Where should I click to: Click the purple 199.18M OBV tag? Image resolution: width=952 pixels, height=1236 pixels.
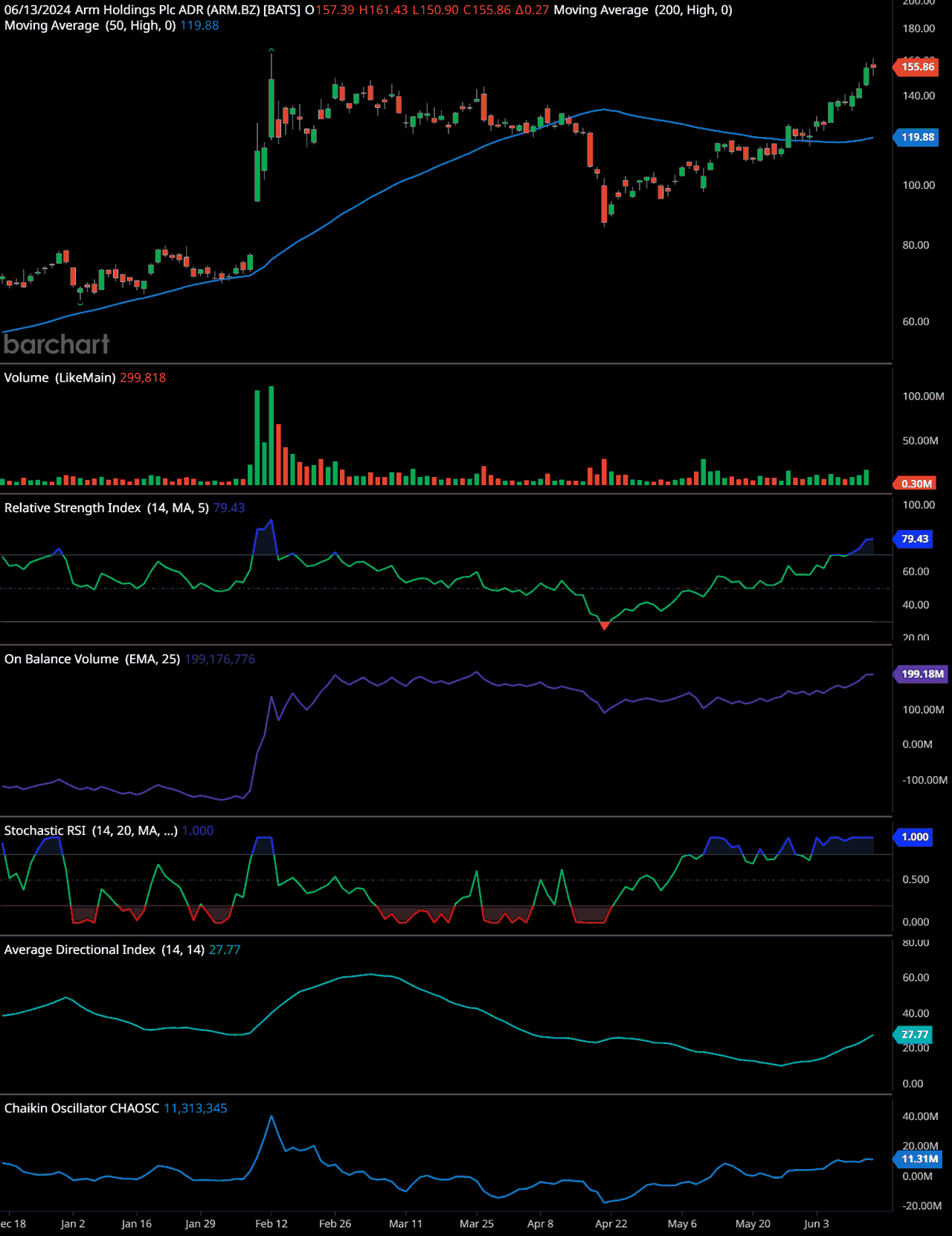tap(921, 674)
